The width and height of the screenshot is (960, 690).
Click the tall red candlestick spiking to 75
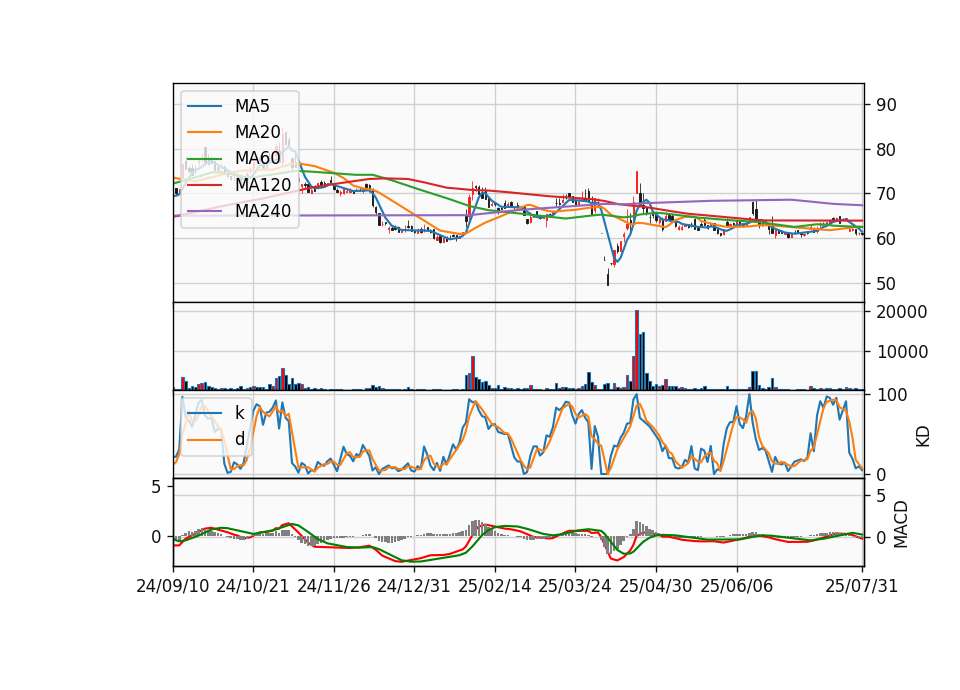(x=637, y=182)
